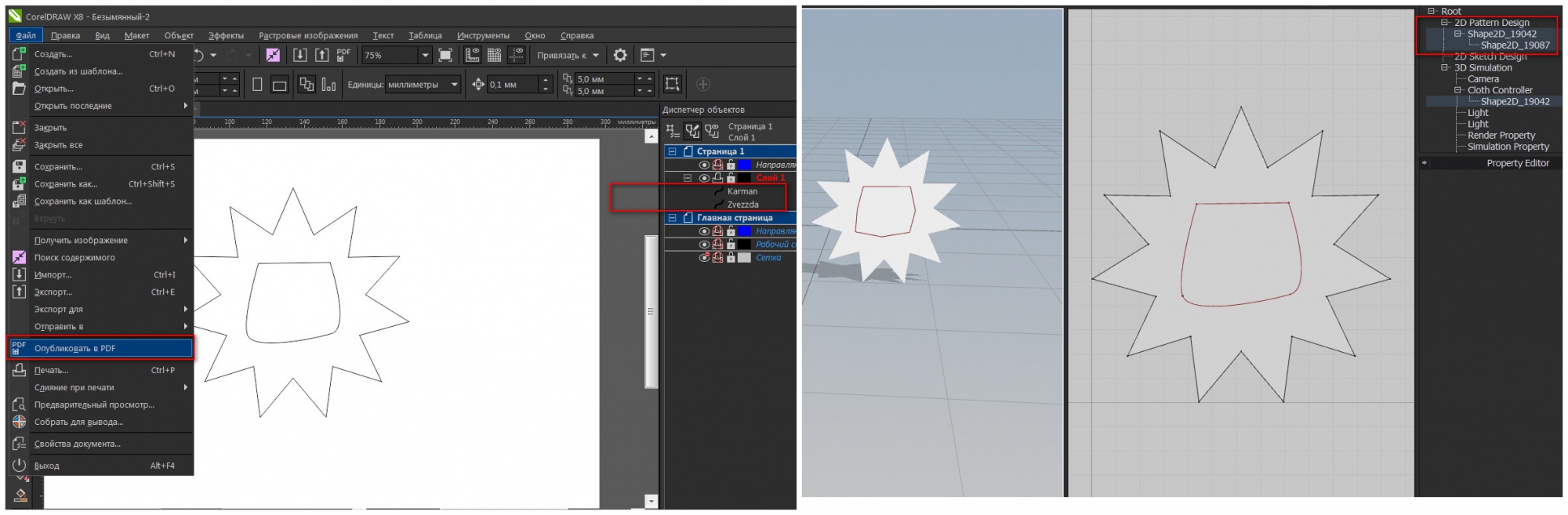The image size is (1568, 515).
Task: Click the Print printer icon in File menu
Action: click(x=19, y=370)
